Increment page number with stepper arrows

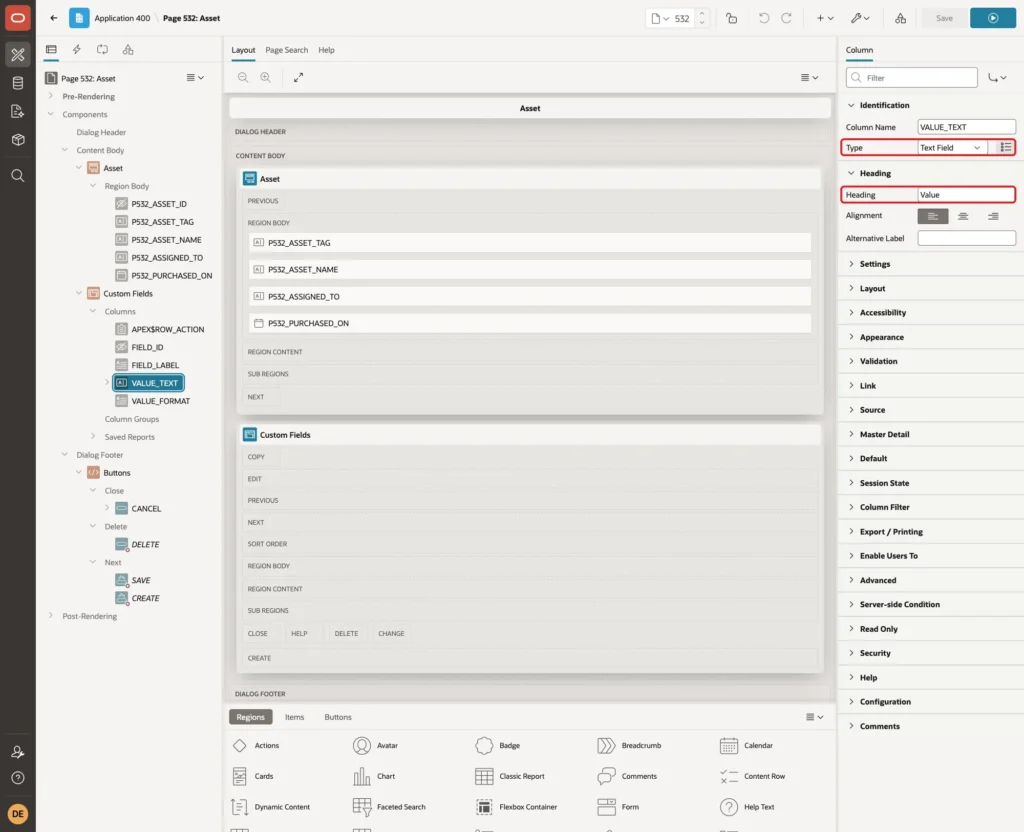702,14
